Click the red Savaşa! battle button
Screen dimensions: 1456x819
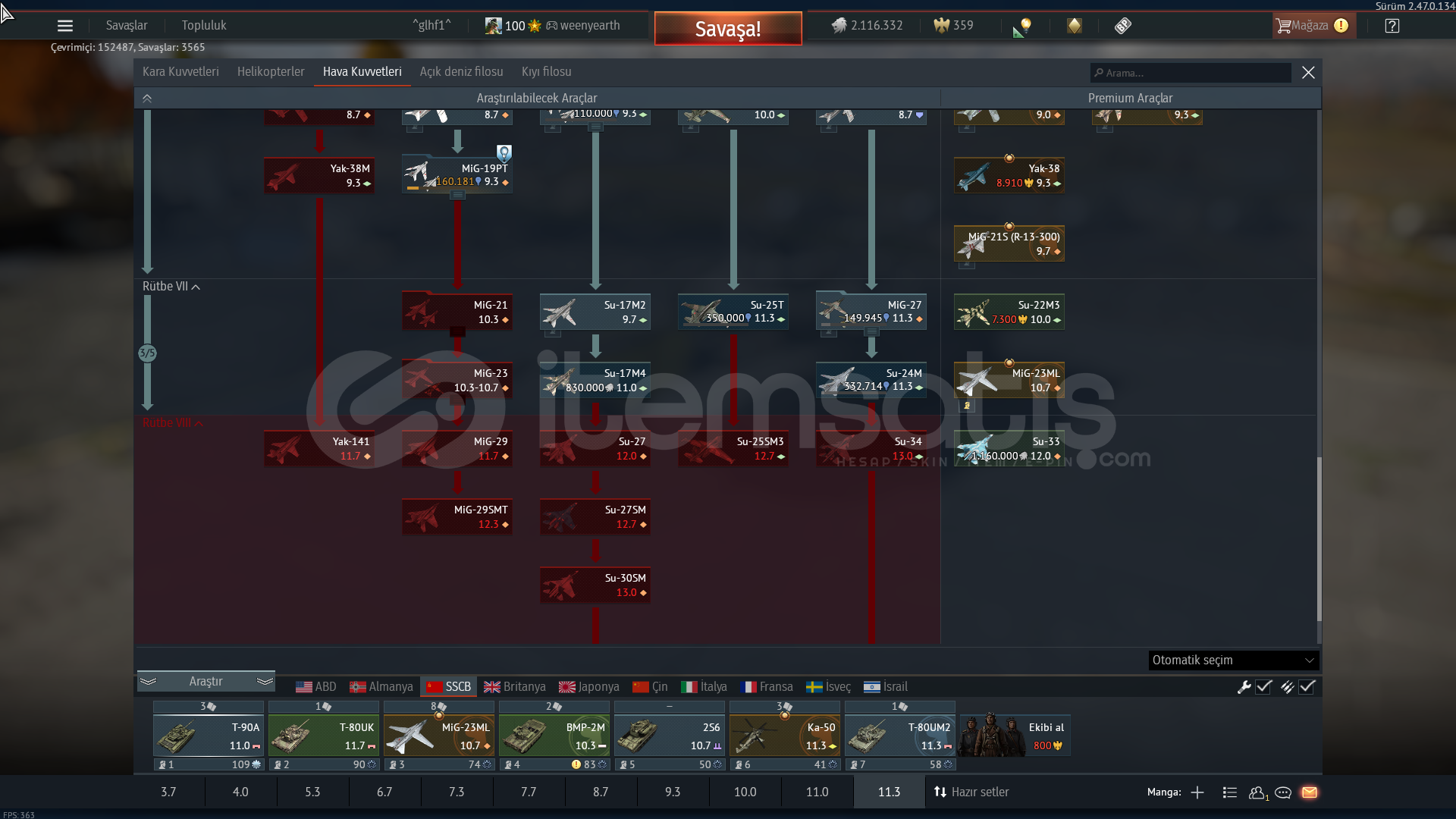728,29
